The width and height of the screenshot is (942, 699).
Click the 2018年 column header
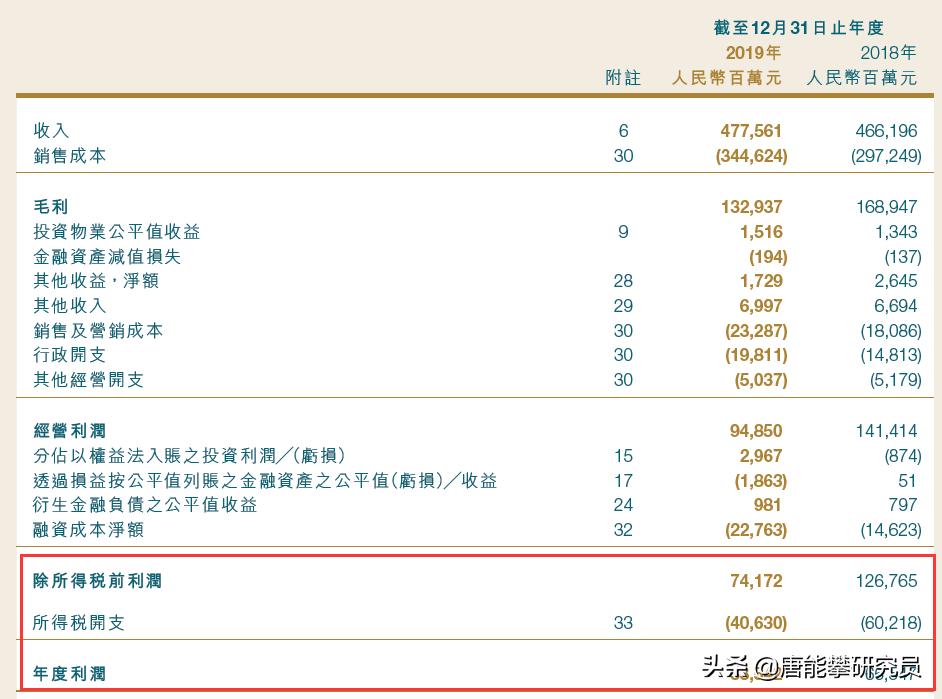point(890,53)
